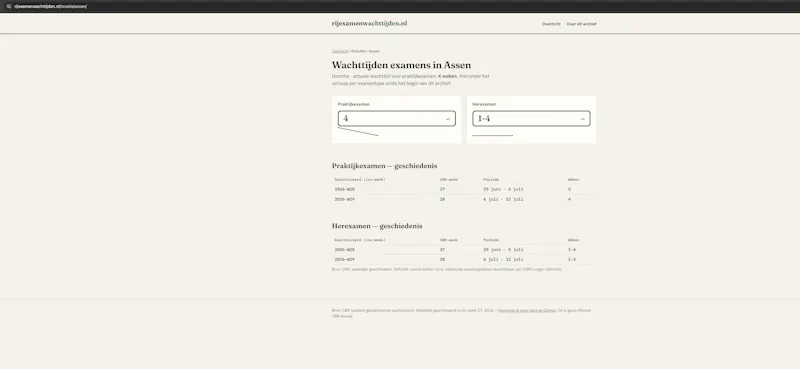Click Weken value 4 in Praktijkexamen W29 row
This screenshot has height=369, width=800.
(569, 200)
